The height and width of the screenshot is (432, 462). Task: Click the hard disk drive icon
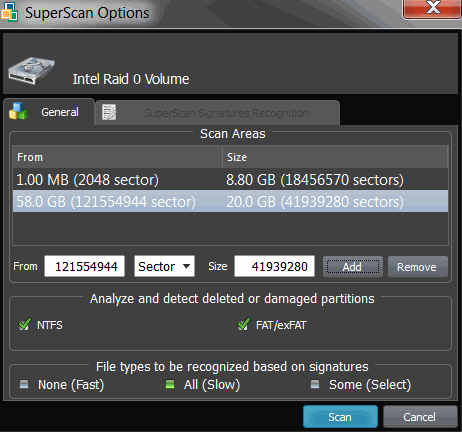[31, 70]
